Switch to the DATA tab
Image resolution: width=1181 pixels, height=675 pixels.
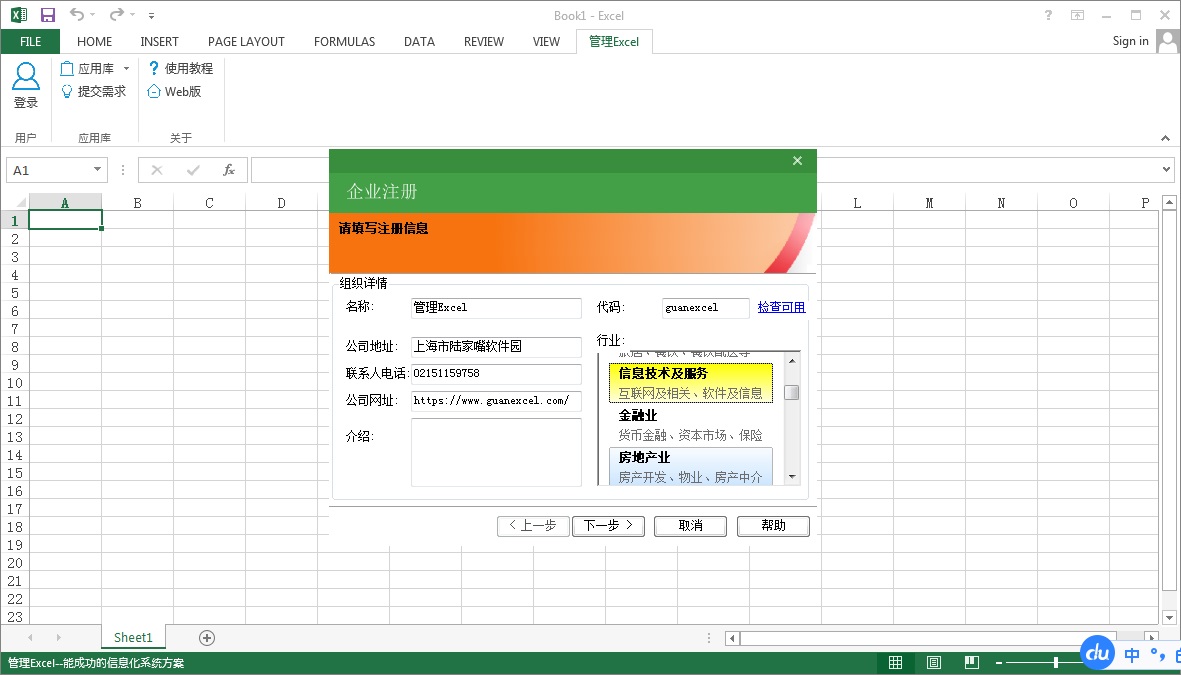[x=419, y=41]
